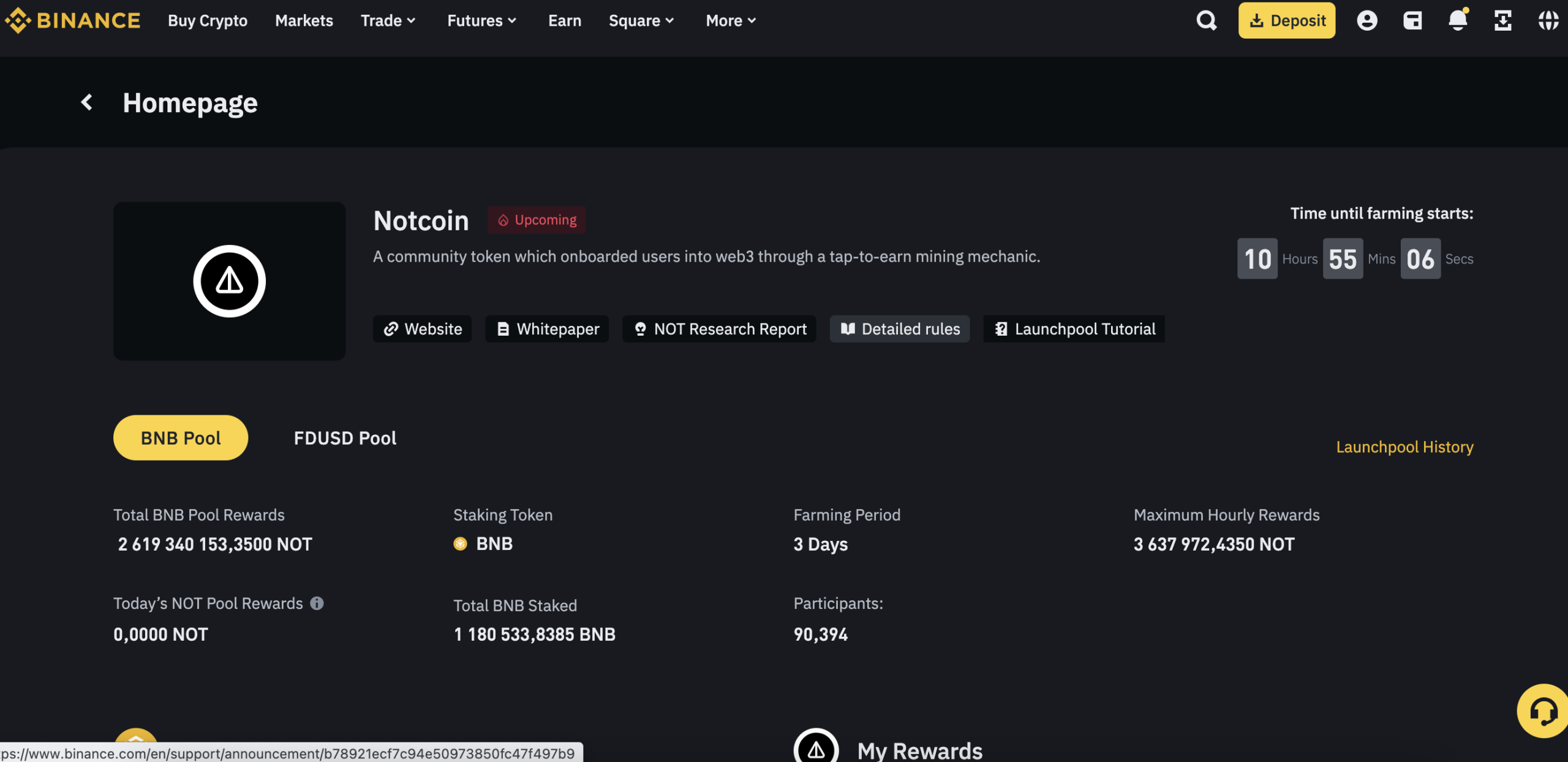1568x762 pixels.
Task: Click the 0,0000 NOT rewards value
Action: click(161, 634)
